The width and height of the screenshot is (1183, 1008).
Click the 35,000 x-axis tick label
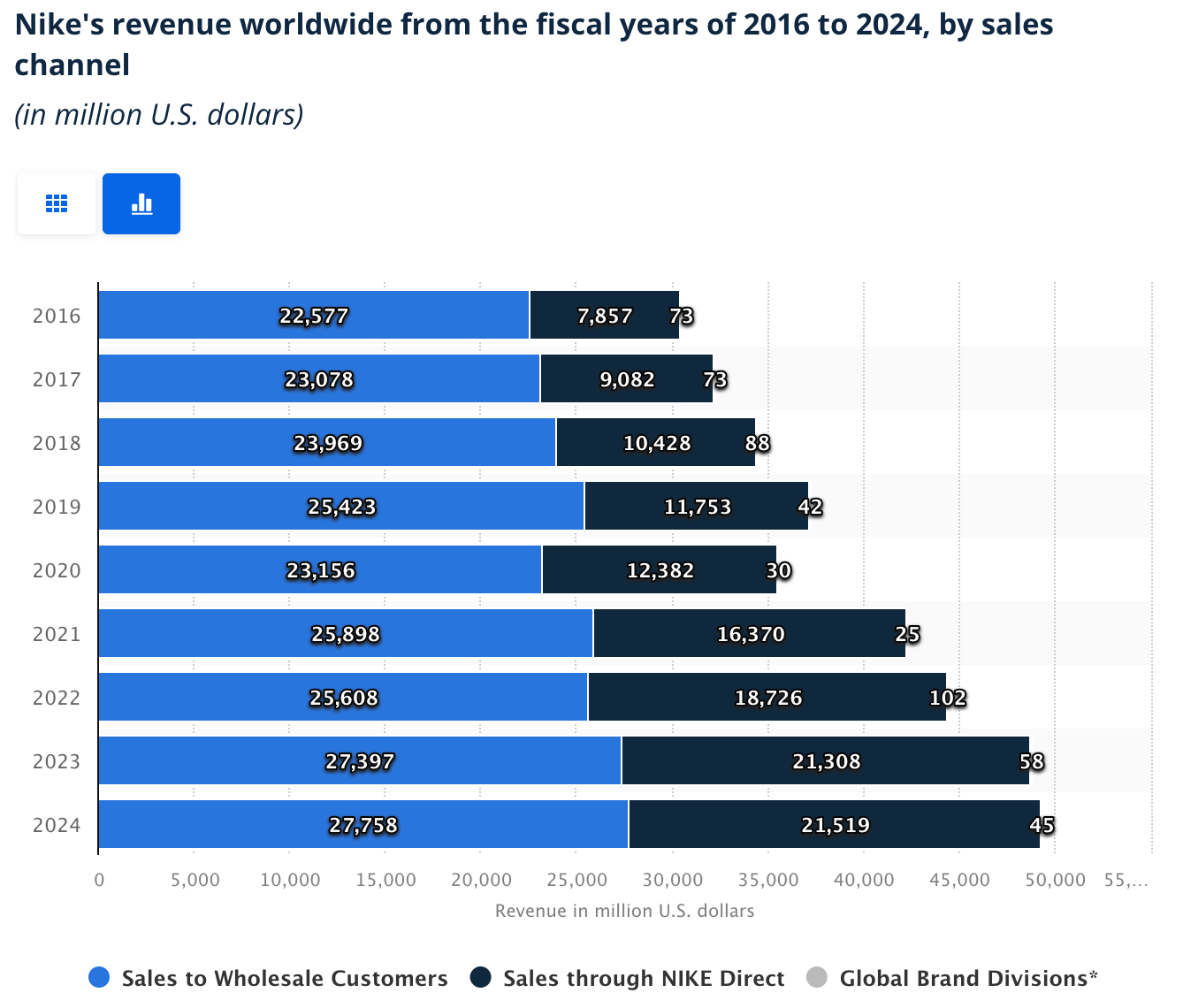pyautogui.click(x=768, y=880)
